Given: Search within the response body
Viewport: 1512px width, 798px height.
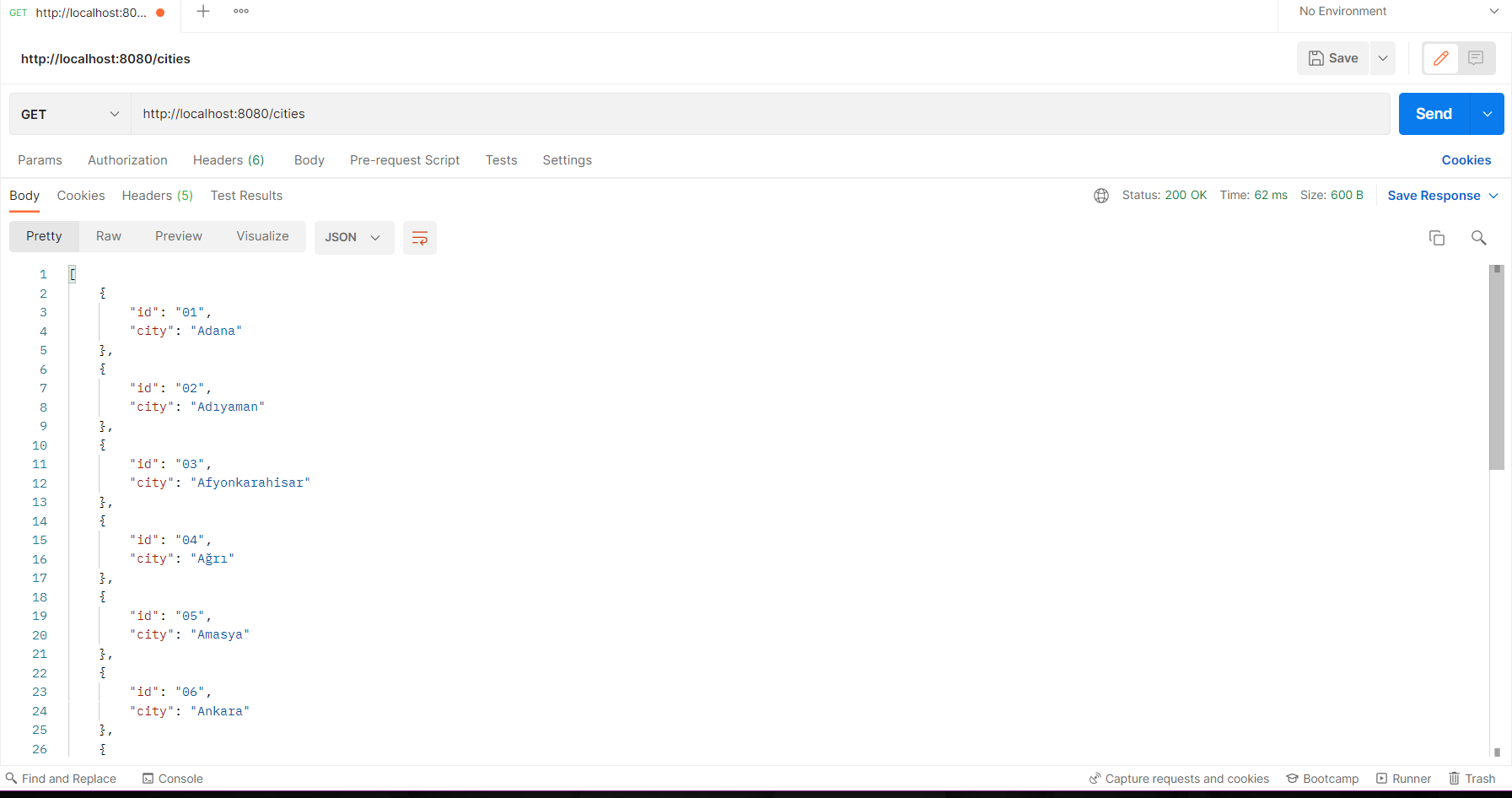Looking at the screenshot, I should pyautogui.click(x=1478, y=238).
